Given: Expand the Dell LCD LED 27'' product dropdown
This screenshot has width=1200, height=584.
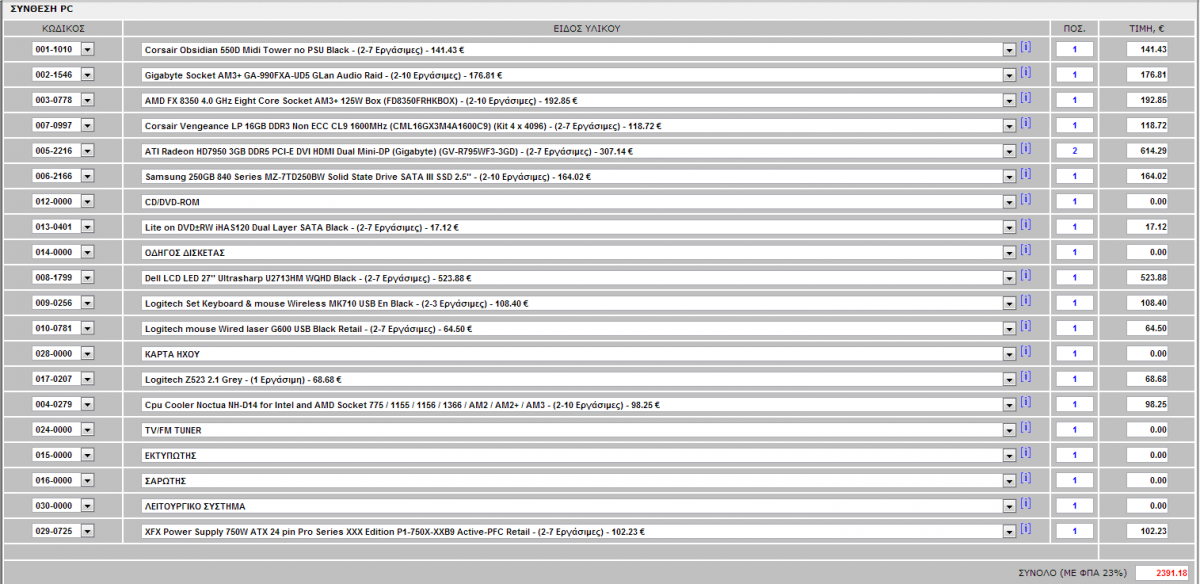Looking at the screenshot, I should pos(1009,278).
